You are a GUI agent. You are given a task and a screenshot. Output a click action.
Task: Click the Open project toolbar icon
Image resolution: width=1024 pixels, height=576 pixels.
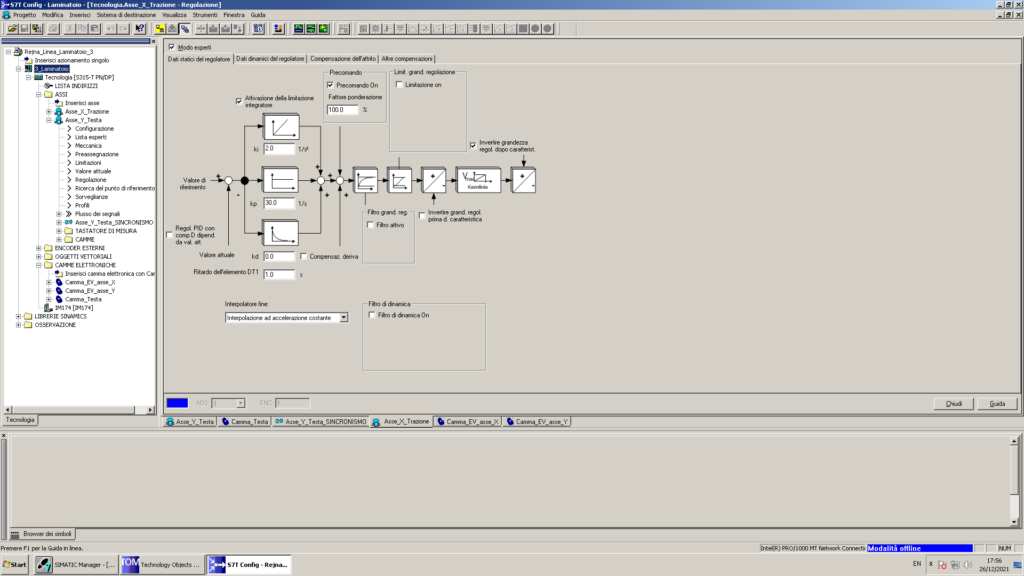(x=12, y=29)
